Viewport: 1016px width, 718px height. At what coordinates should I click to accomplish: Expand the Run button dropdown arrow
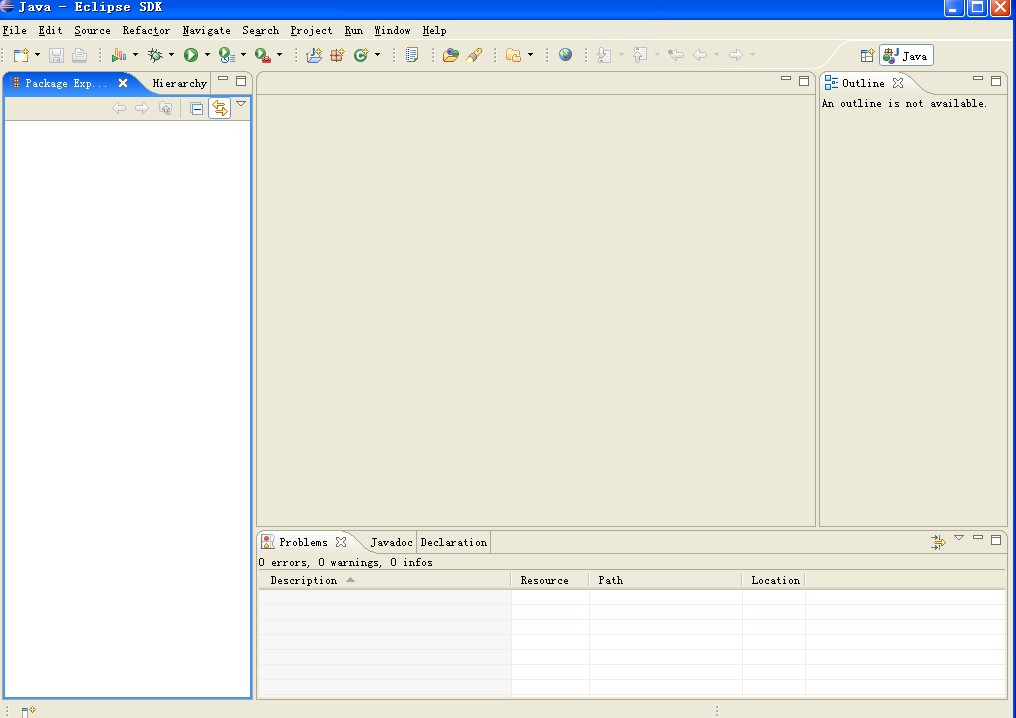pyautogui.click(x=207, y=56)
